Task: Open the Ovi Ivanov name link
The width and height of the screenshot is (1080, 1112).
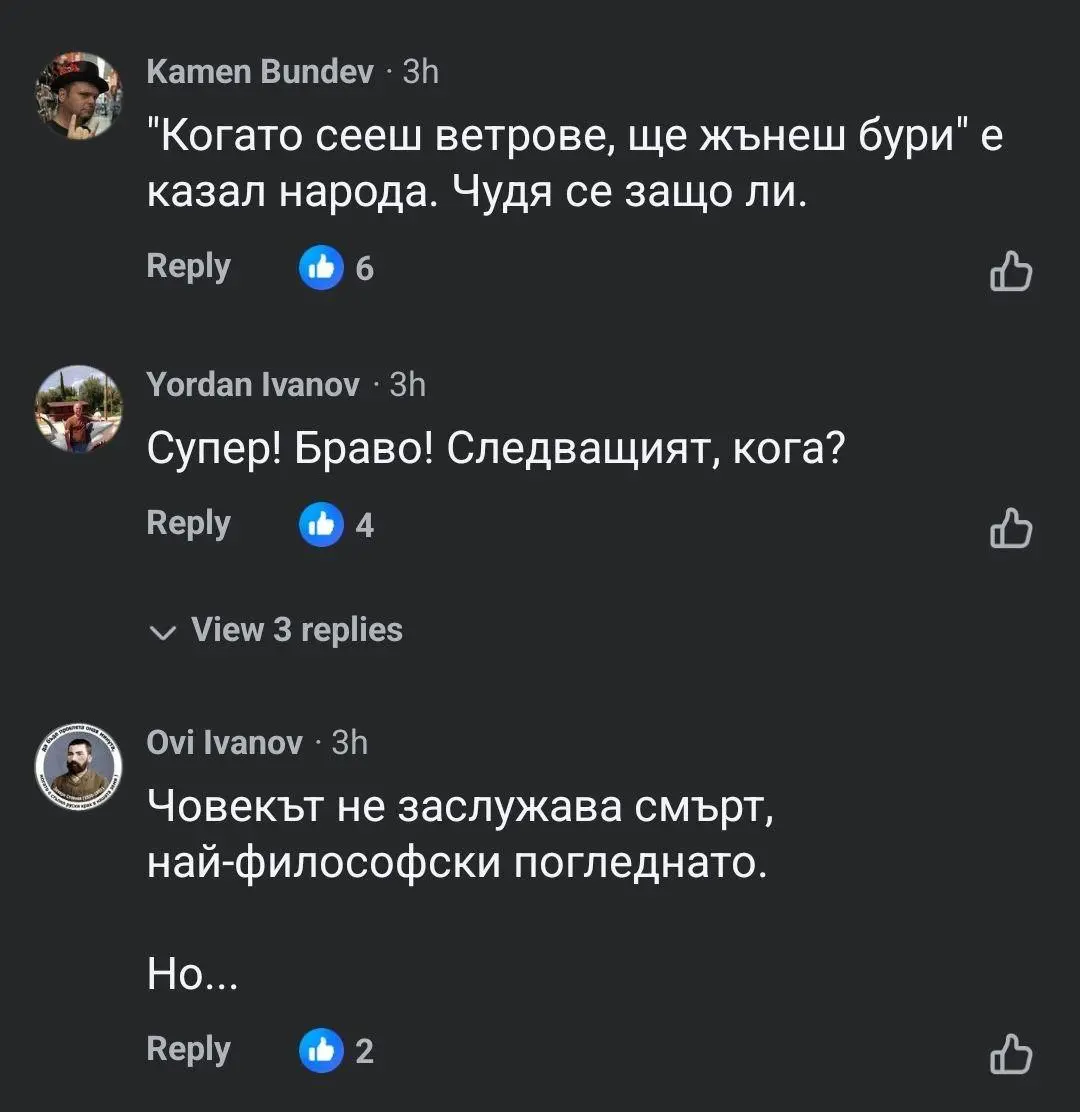Action: 224,742
